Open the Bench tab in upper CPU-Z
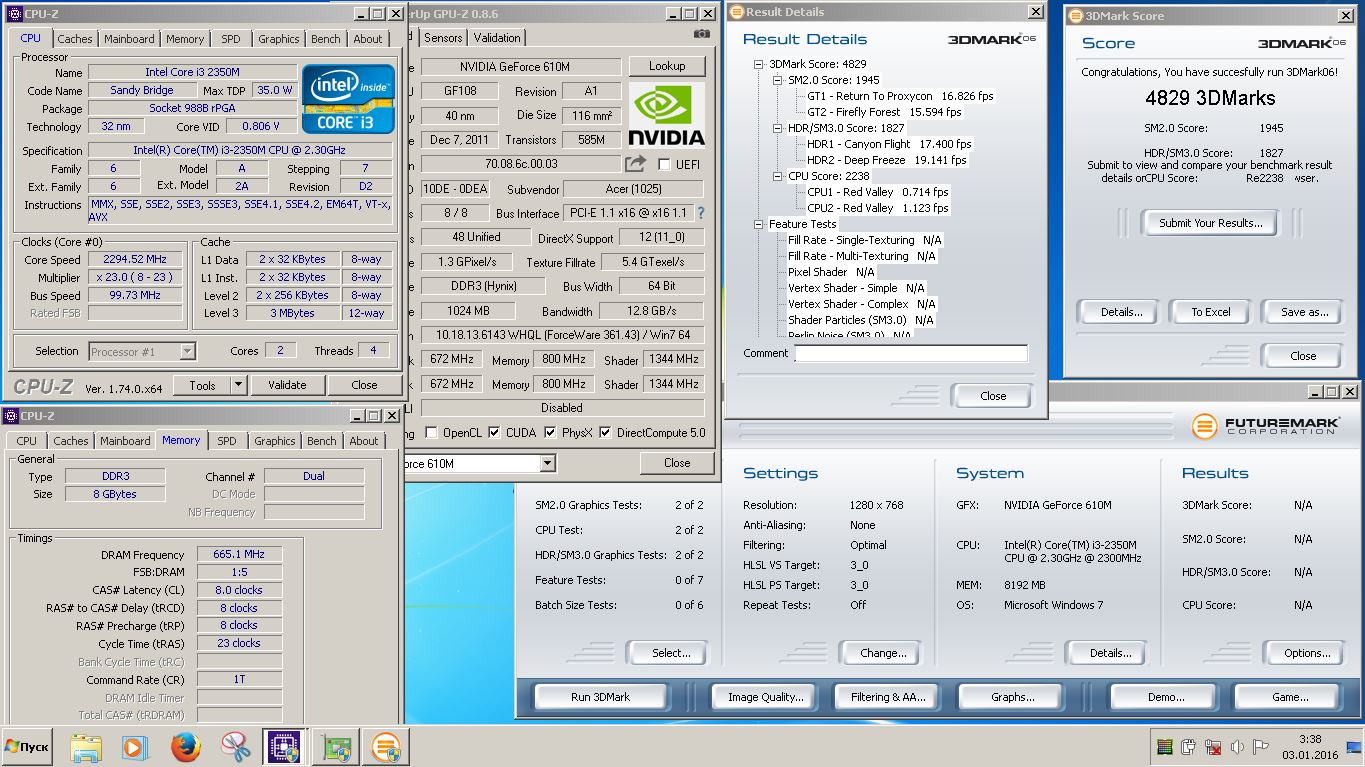 (x=326, y=39)
